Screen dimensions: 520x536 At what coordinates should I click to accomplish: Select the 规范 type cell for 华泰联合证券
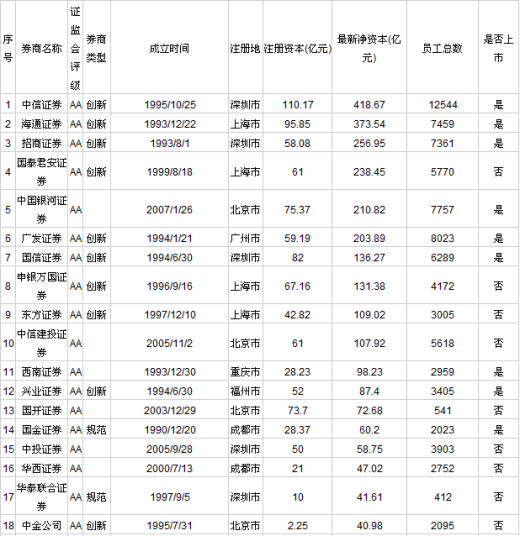[x=96, y=497]
